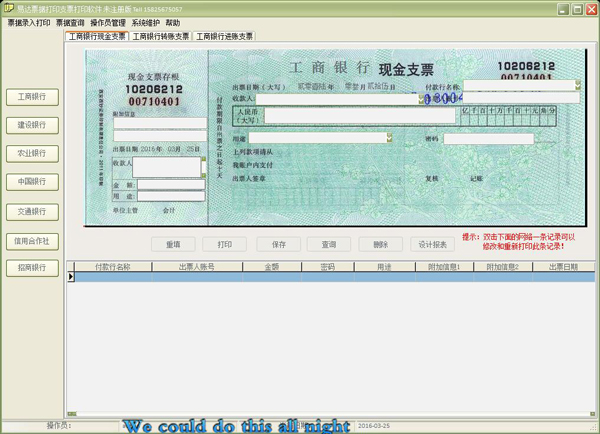
Task: Click the 删除 delete button
Action: click(380, 244)
